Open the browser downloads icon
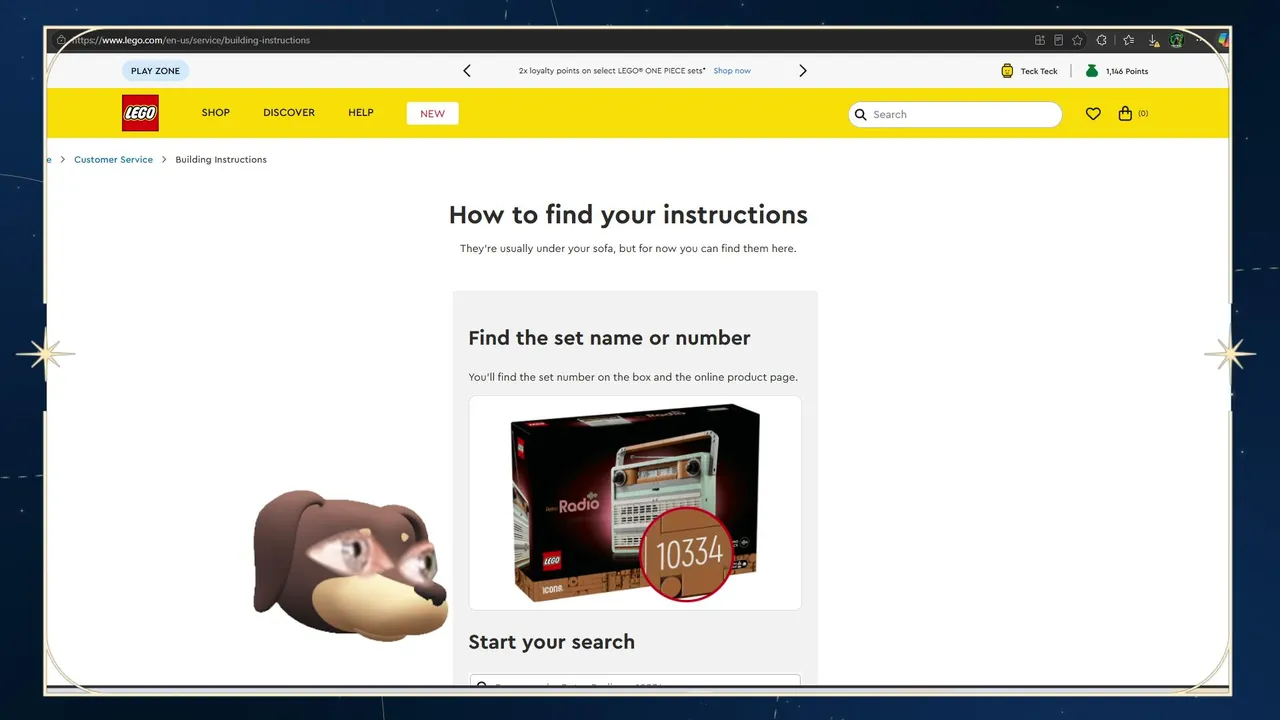Image resolution: width=1280 pixels, height=720 pixels. point(1153,41)
